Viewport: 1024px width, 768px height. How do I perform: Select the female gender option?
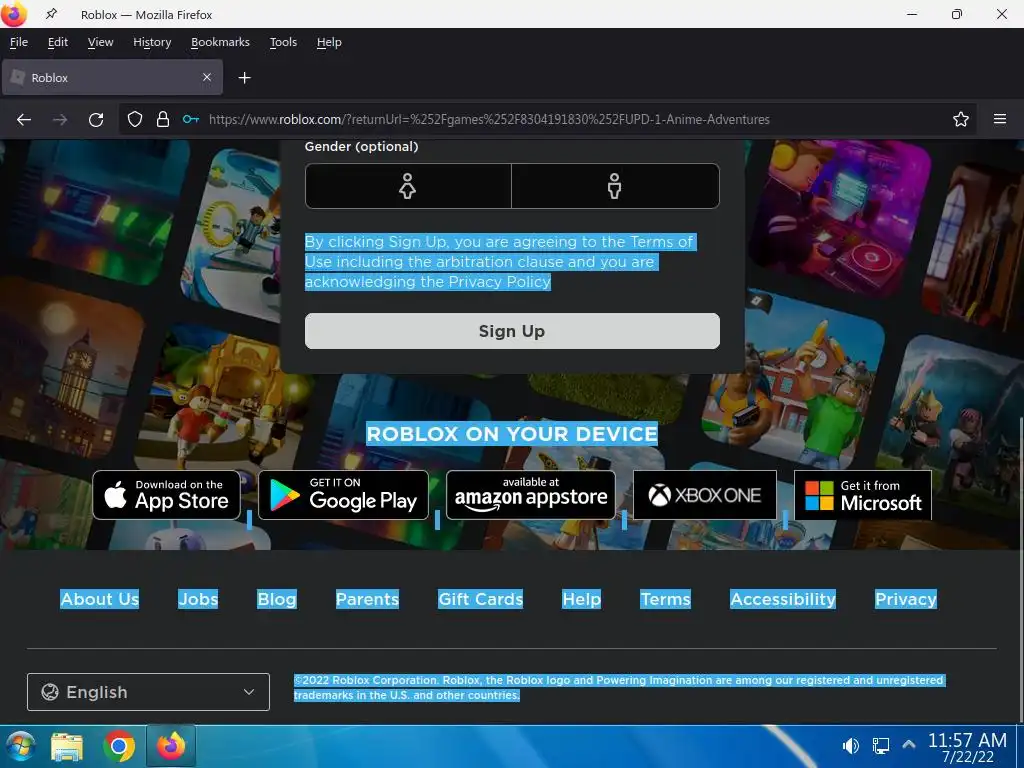408,186
